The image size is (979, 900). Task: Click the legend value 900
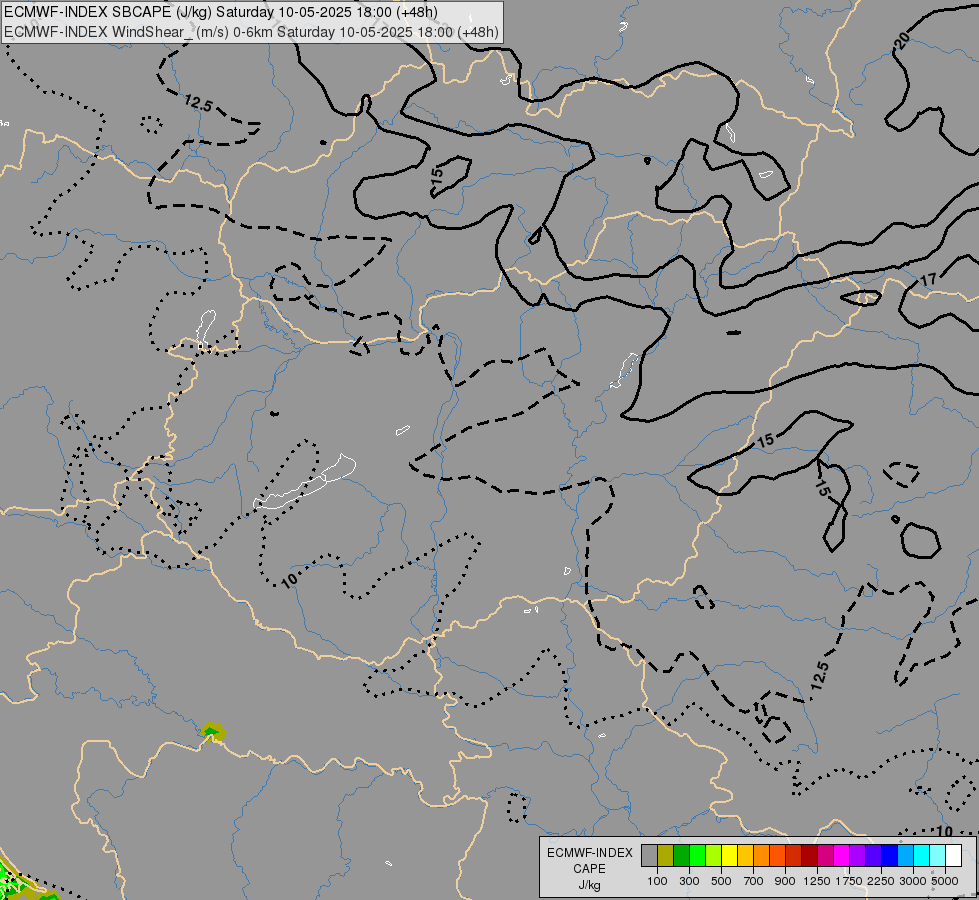coord(785,881)
